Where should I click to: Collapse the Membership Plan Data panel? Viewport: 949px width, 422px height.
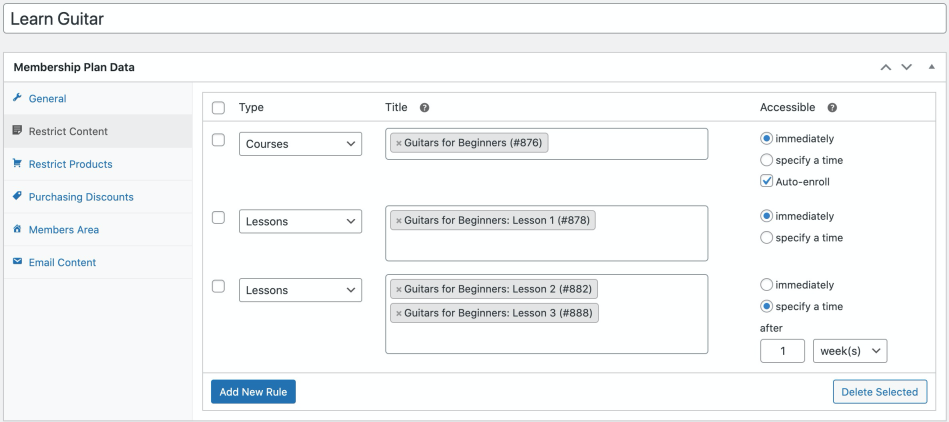[x=932, y=67]
